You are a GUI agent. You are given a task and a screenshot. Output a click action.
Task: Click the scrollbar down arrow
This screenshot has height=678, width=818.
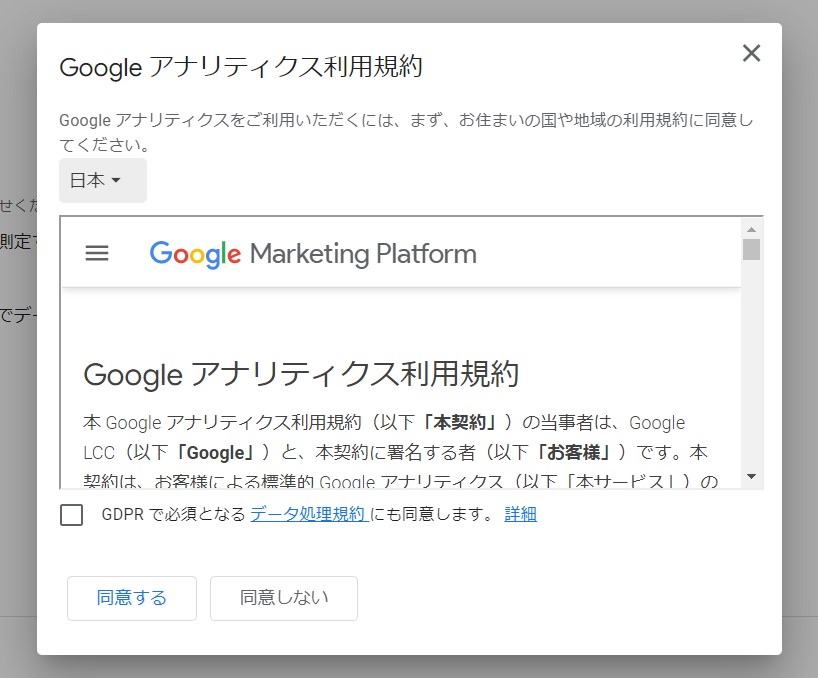(x=750, y=475)
